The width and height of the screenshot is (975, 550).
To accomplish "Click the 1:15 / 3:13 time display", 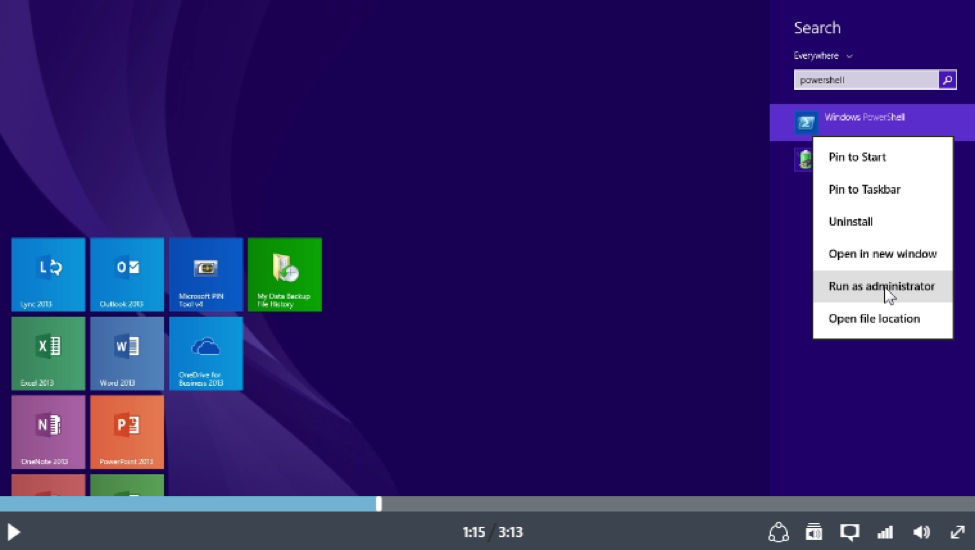I will pos(492,532).
